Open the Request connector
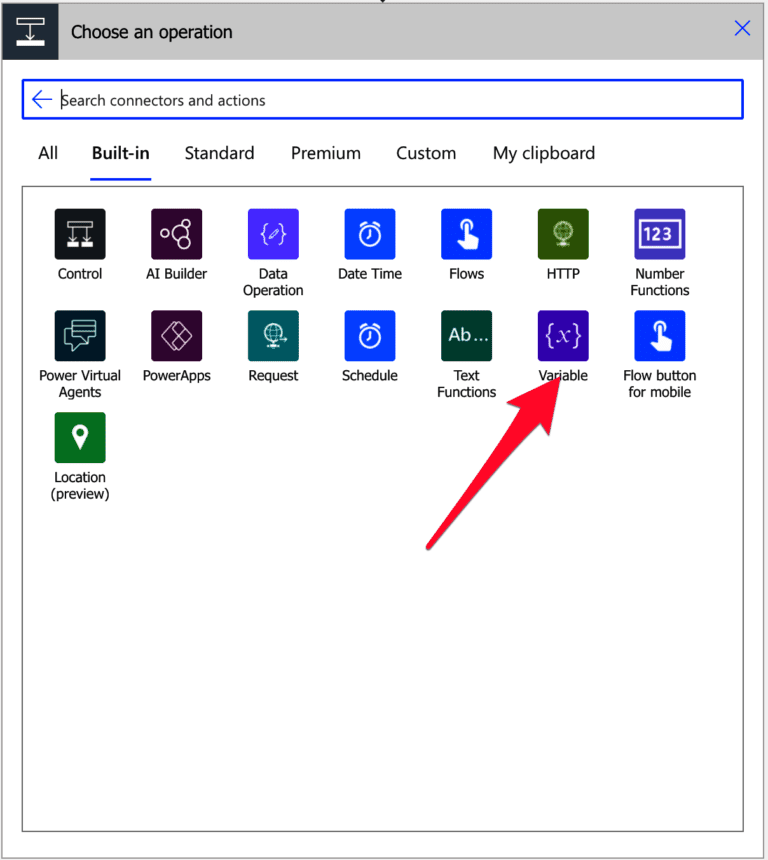The height and width of the screenshot is (860, 768). pos(273,336)
